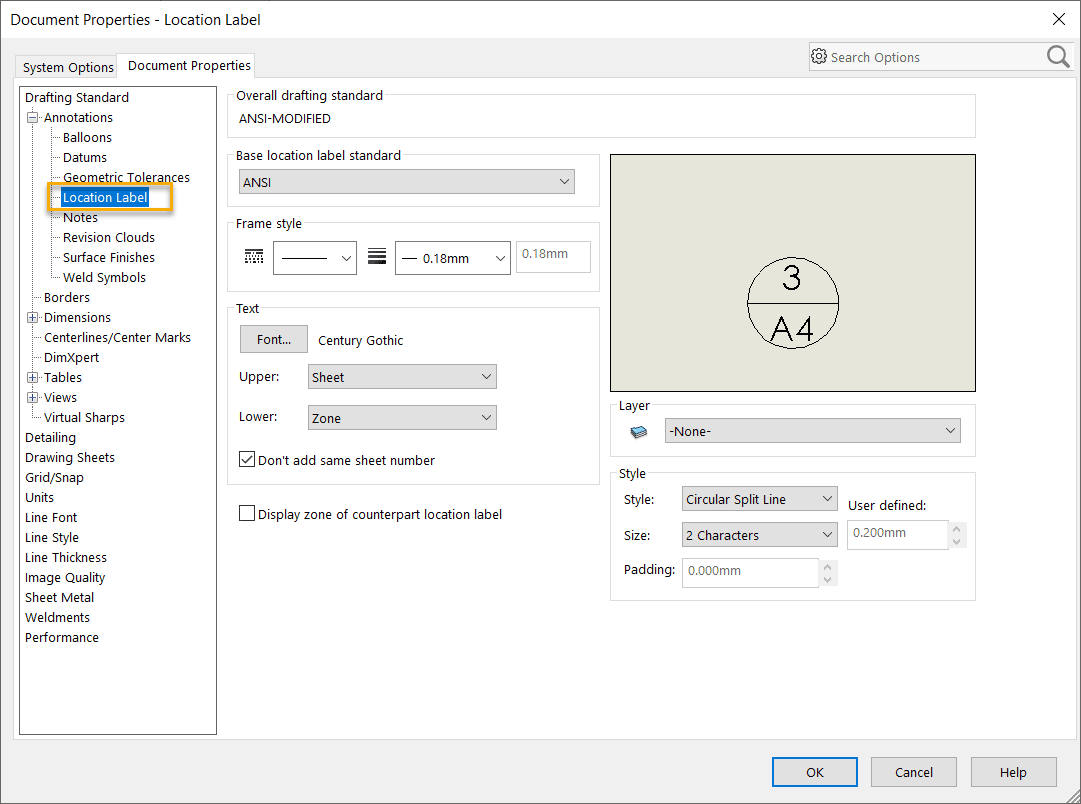The height and width of the screenshot is (804, 1081).
Task: Confirm with the OK button
Action: click(815, 772)
